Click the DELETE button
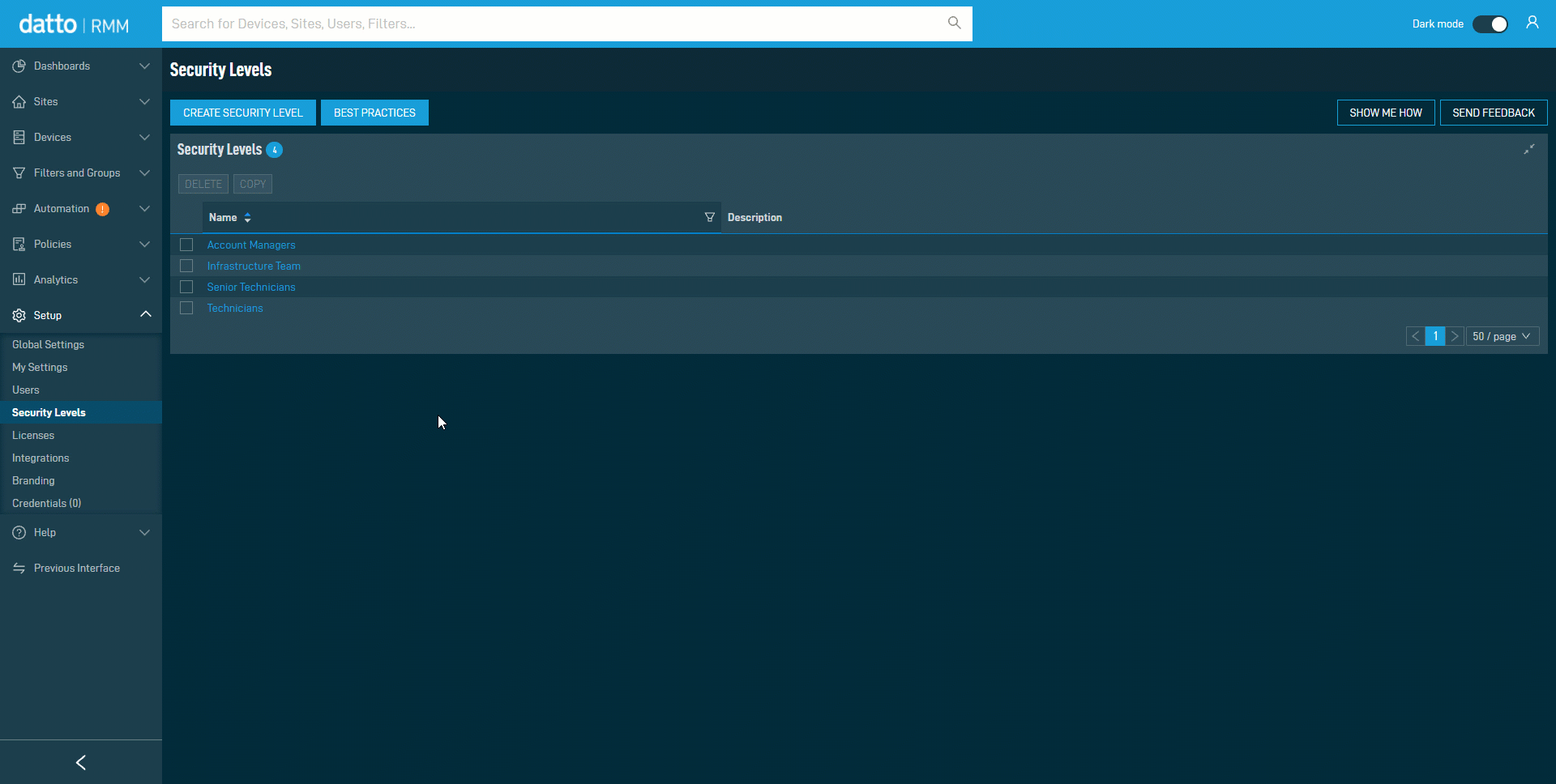The height and width of the screenshot is (784, 1556). [x=203, y=184]
